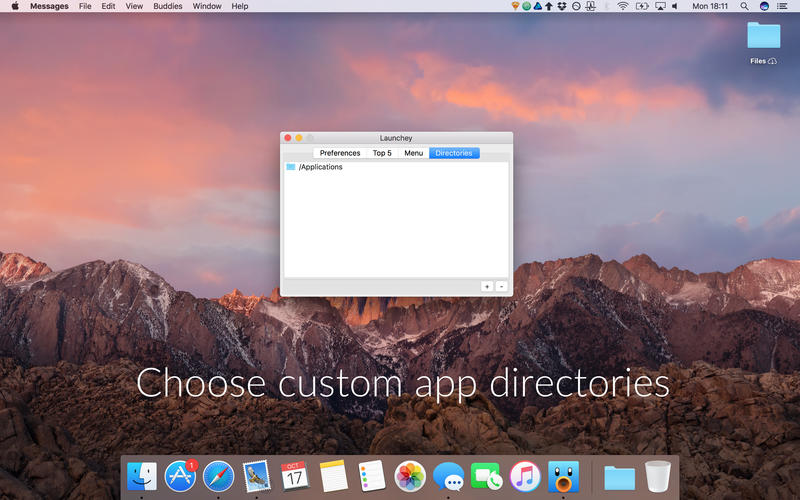This screenshot has width=800, height=500.
Task: Launch Photos from the Dock
Action: 410,476
